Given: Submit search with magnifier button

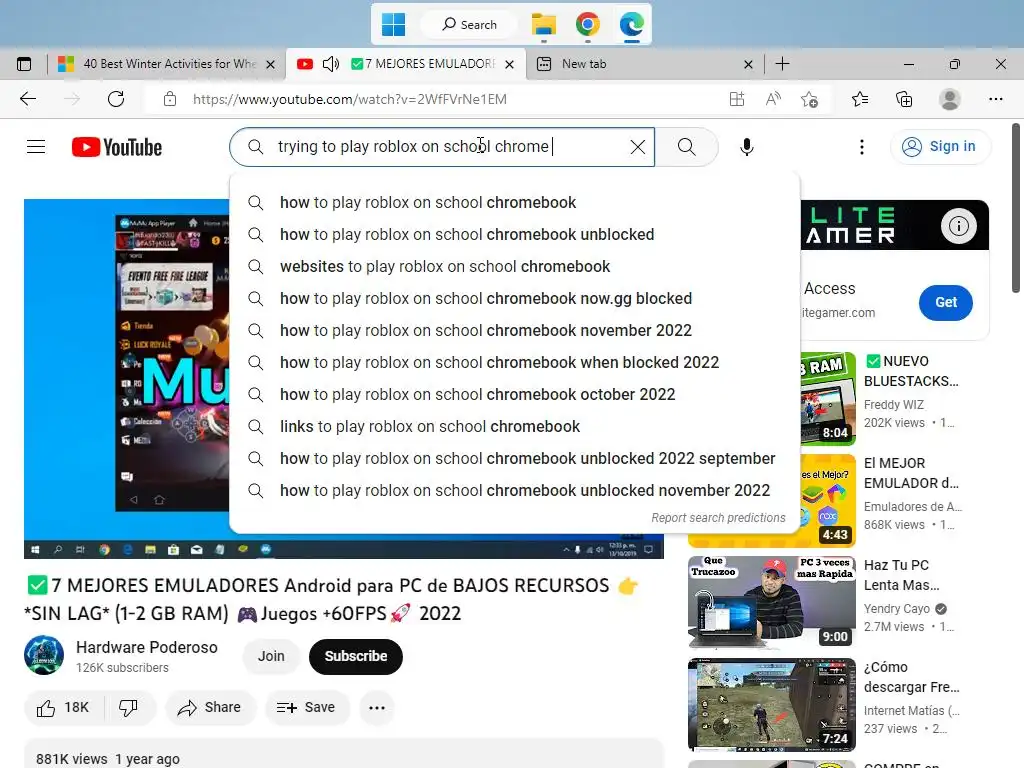Looking at the screenshot, I should click(x=686, y=147).
